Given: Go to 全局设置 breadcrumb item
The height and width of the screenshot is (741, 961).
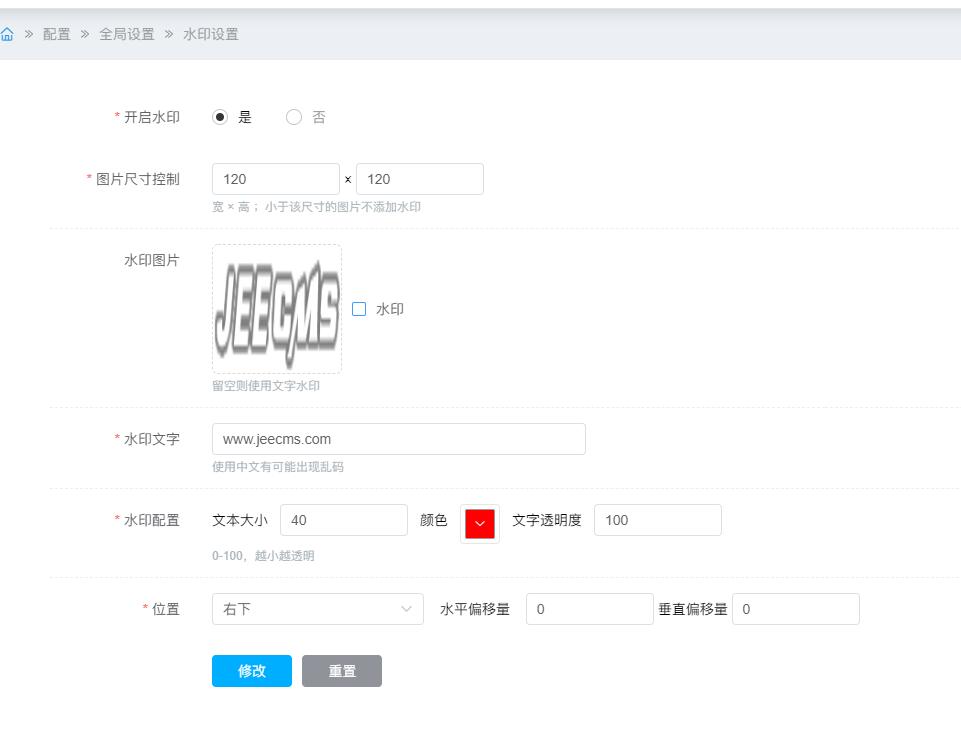Looking at the screenshot, I should pyautogui.click(x=127, y=34).
